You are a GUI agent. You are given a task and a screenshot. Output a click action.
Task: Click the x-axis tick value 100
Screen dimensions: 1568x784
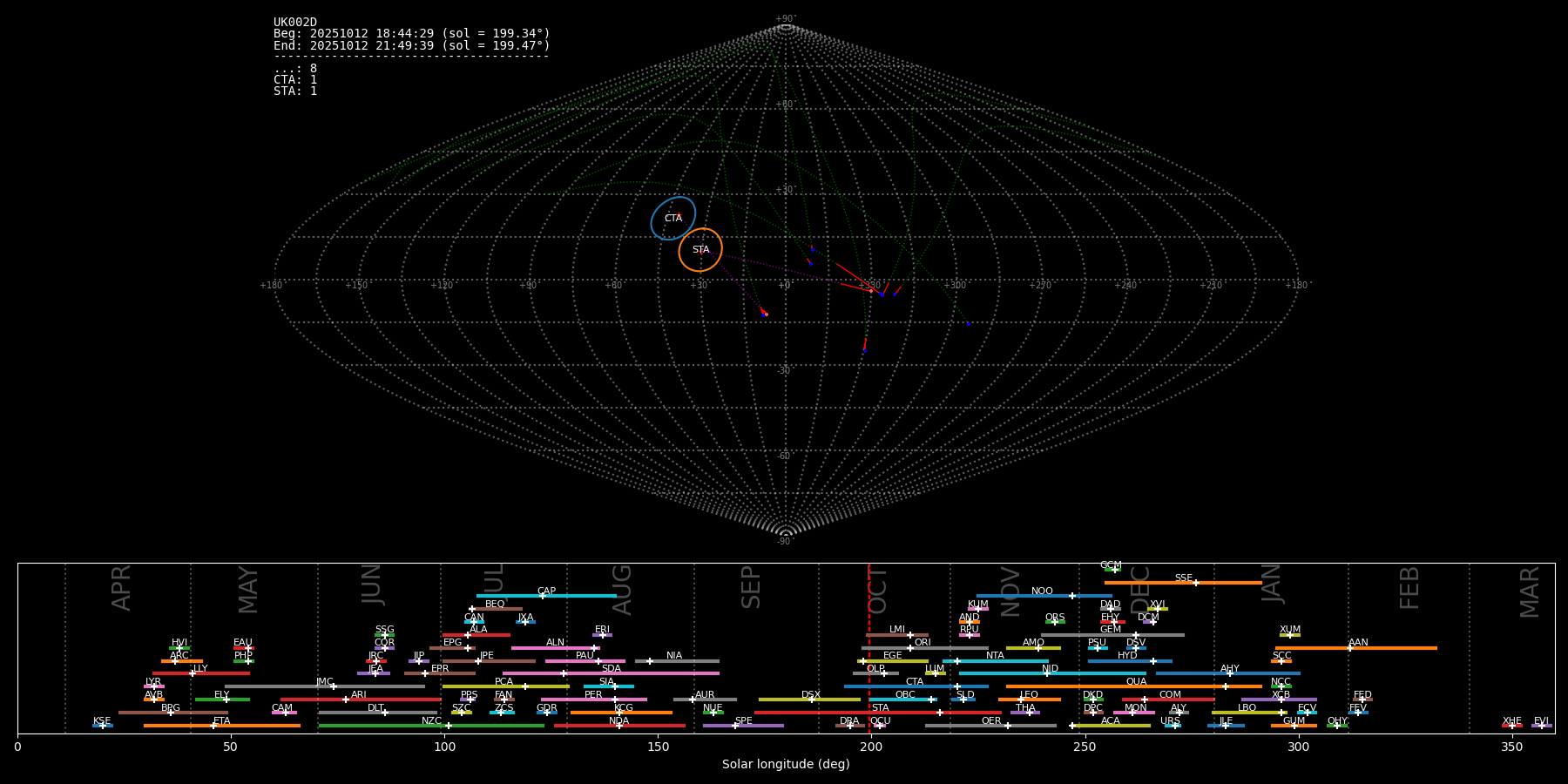pyautogui.click(x=444, y=747)
